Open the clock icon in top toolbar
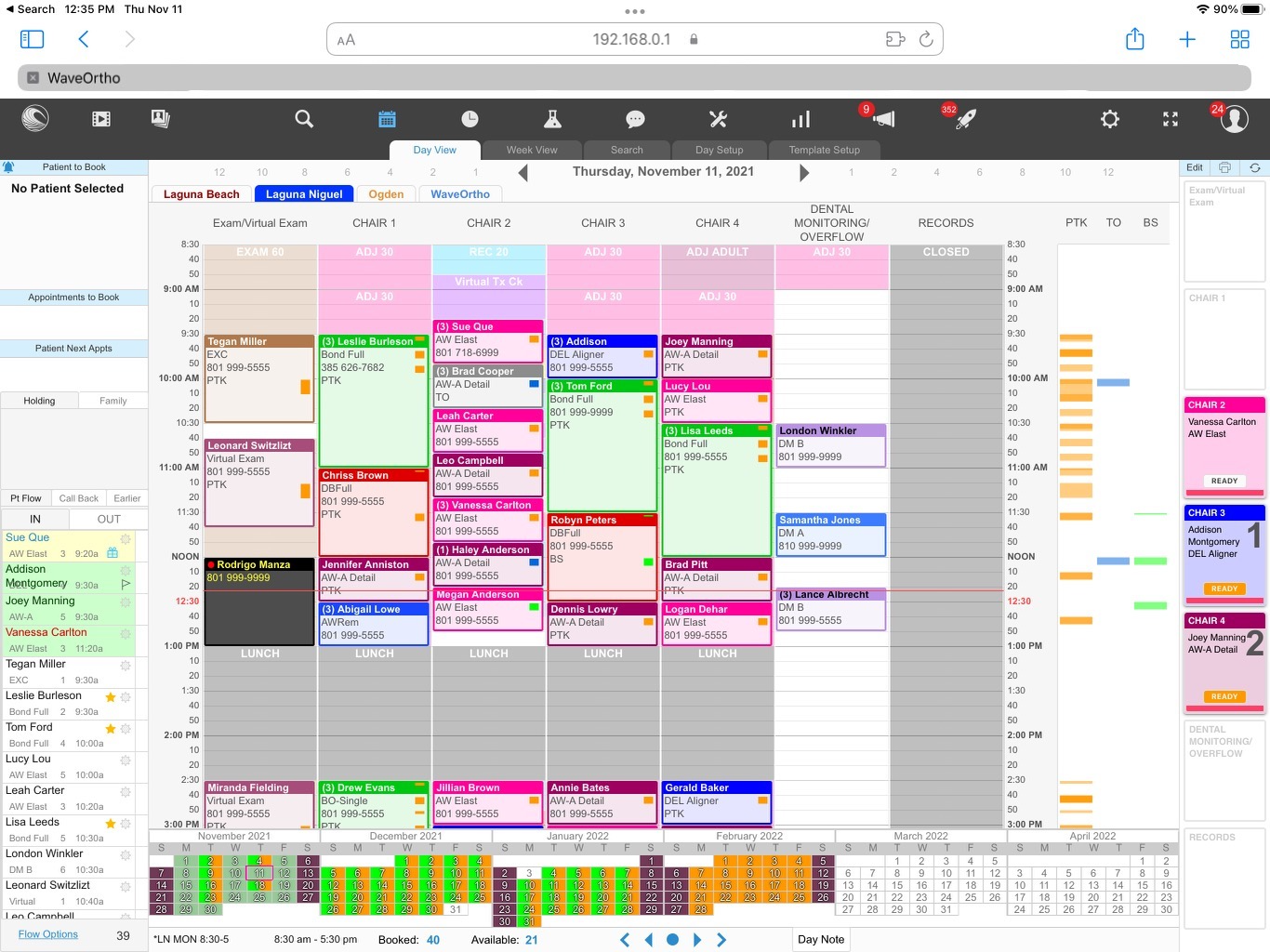 470,119
